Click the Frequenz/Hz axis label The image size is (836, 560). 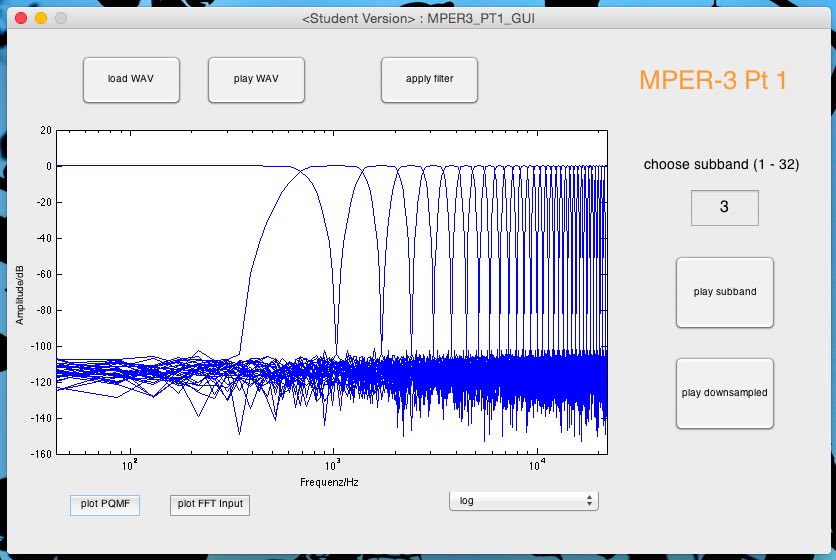click(329, 482)
